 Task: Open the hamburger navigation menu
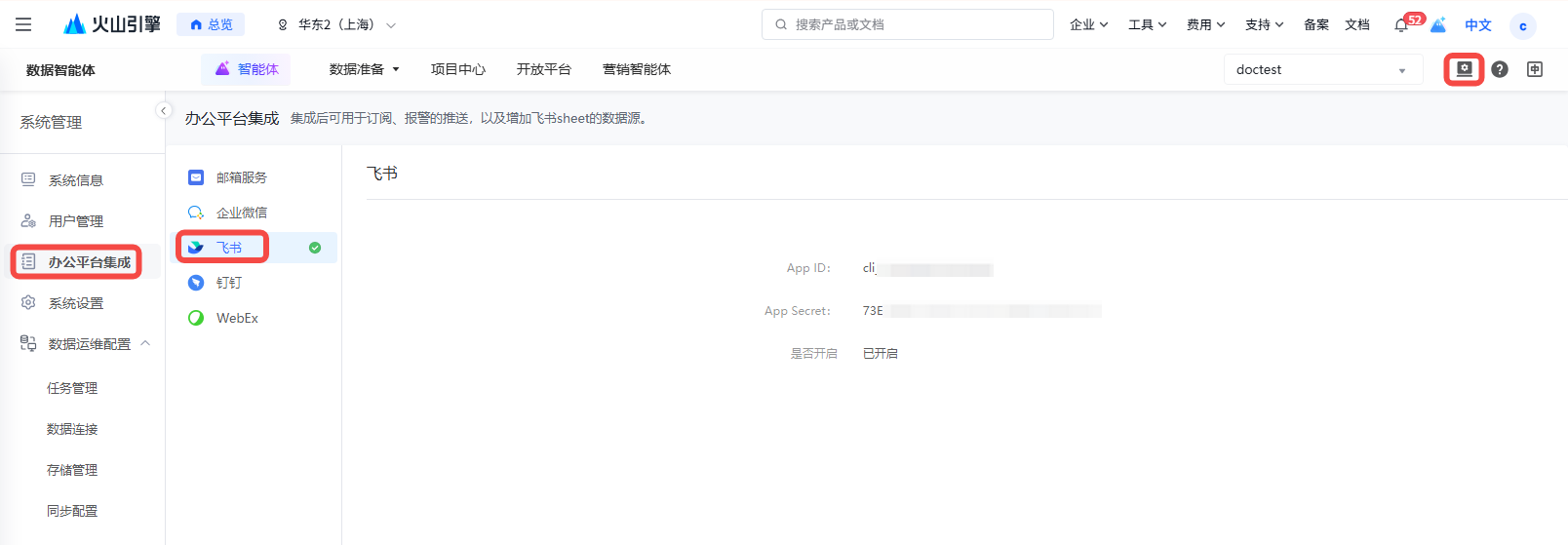coord(23,24)
